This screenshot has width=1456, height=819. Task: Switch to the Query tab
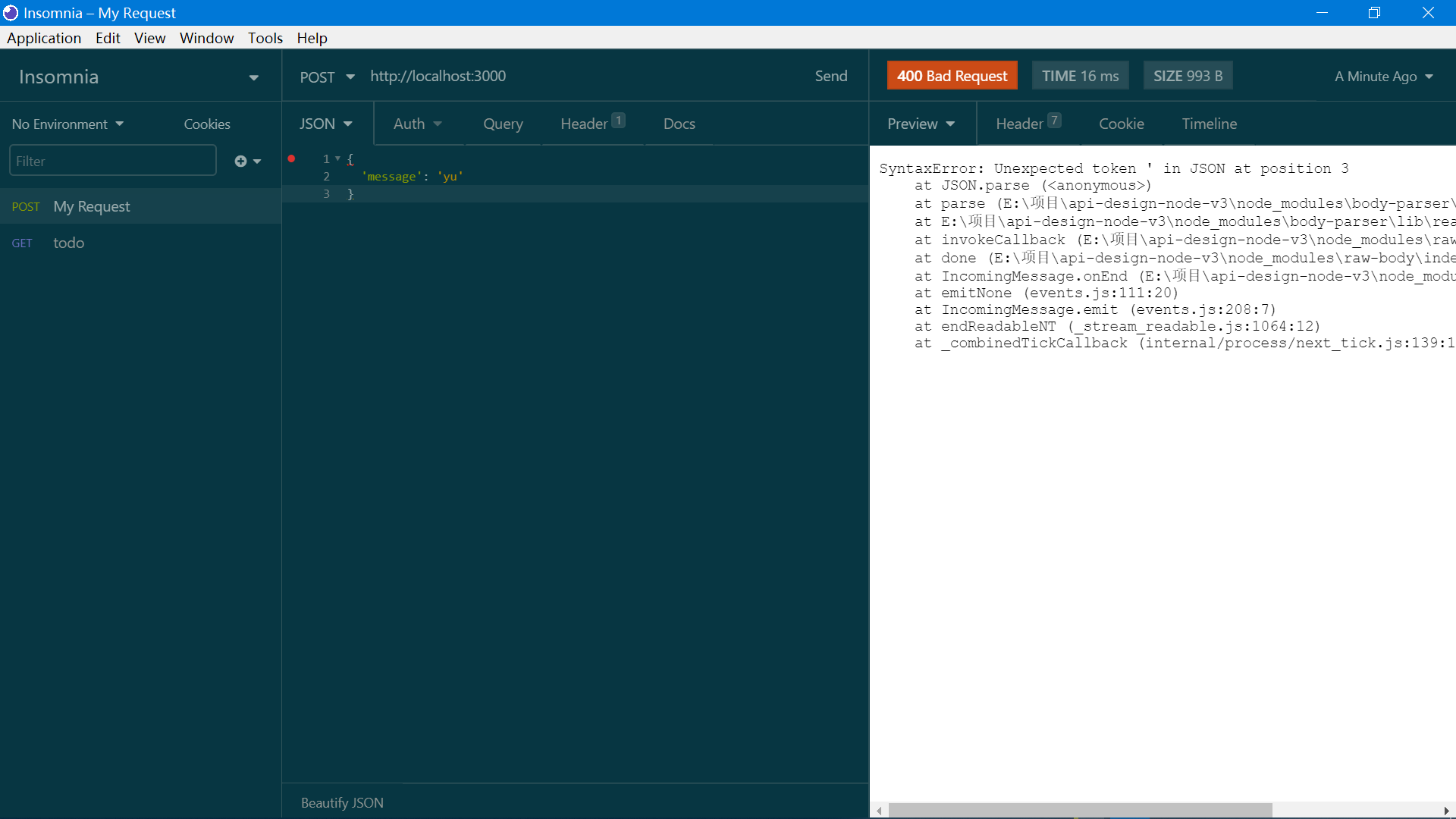(503, 124)
